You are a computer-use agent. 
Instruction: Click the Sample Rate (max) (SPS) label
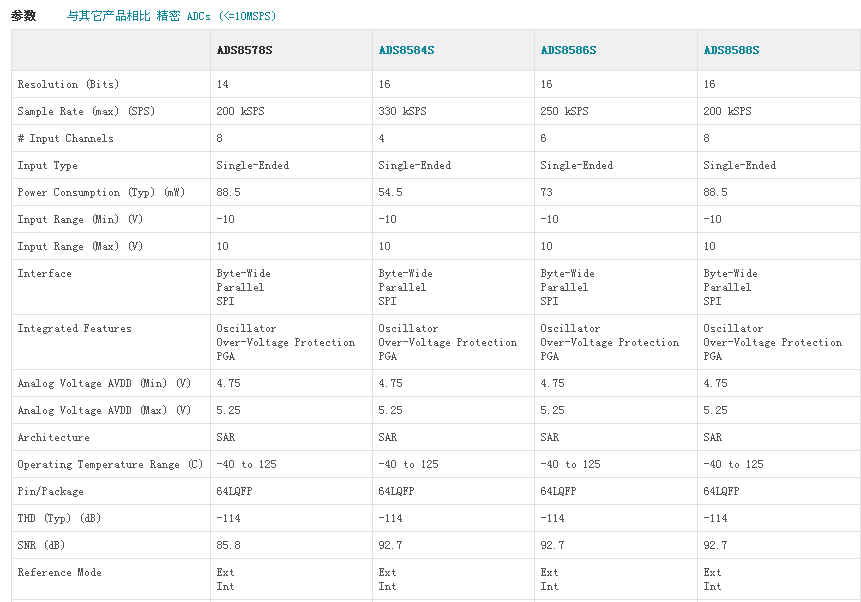(x=86, y=112)
